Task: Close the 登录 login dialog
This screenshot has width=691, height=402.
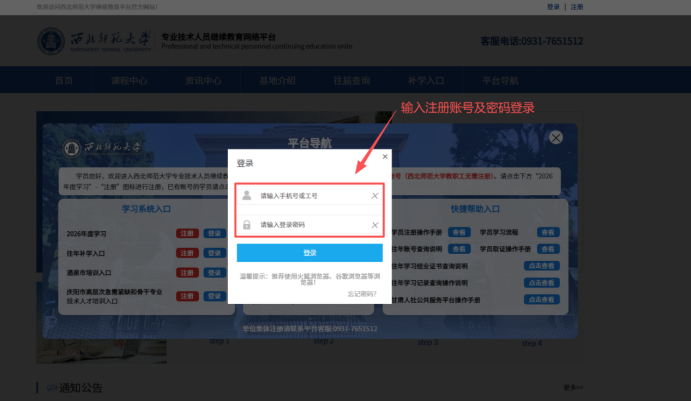Action: 385,156
